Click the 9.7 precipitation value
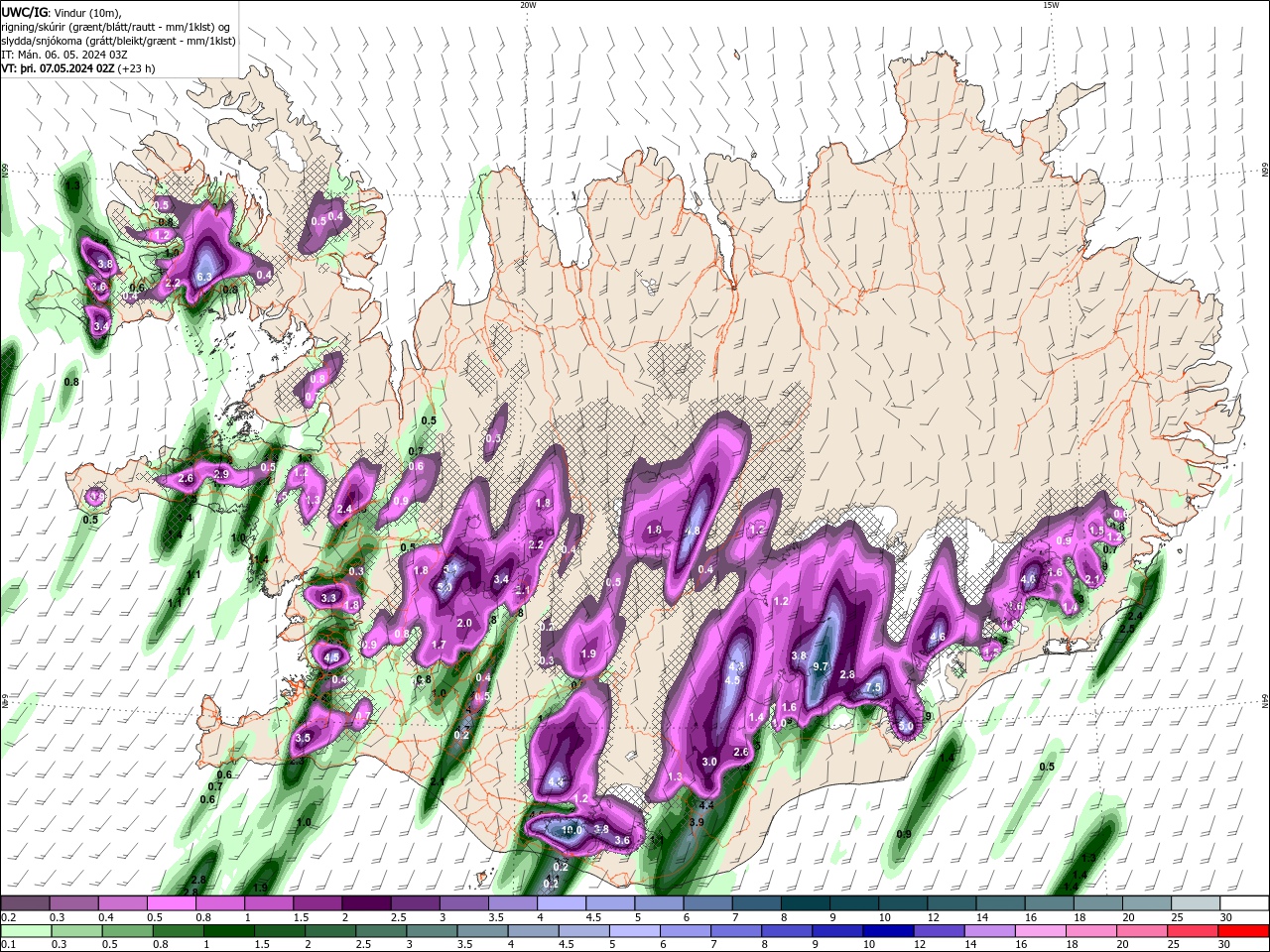Screen dimensions: 1270x952 (x=820, y=666)
